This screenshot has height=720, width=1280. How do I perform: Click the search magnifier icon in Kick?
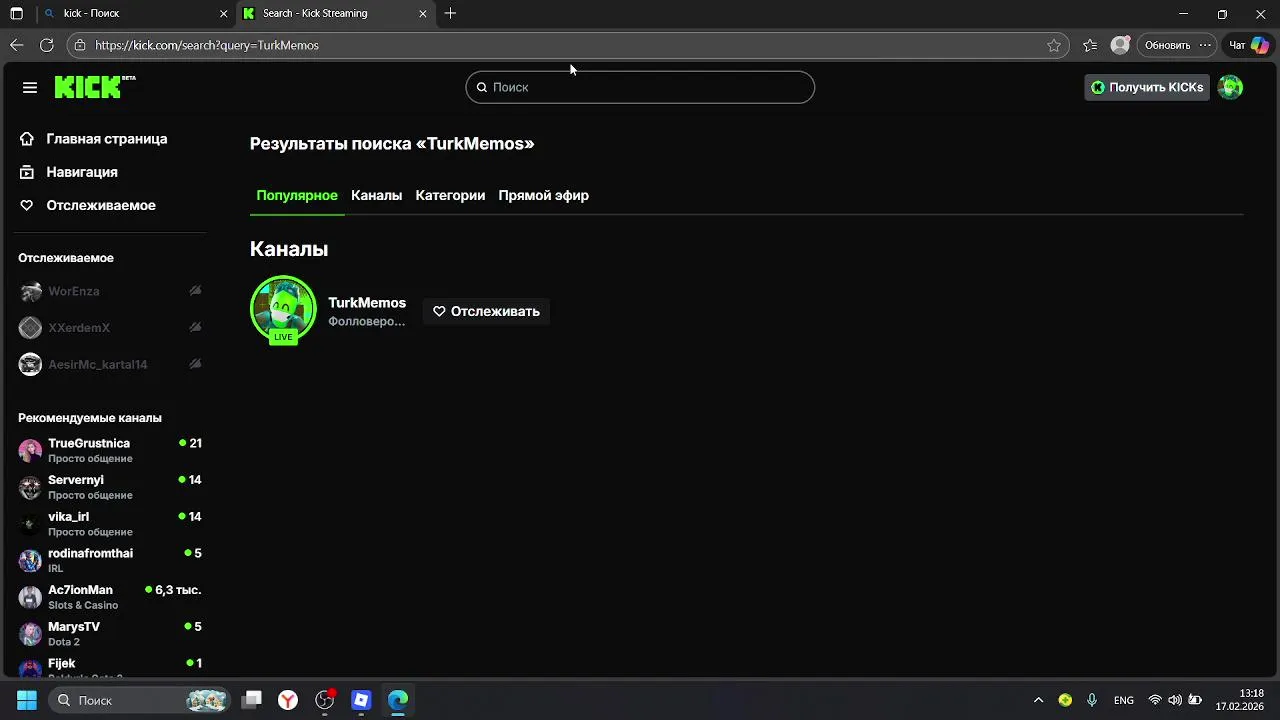(481, 87)
